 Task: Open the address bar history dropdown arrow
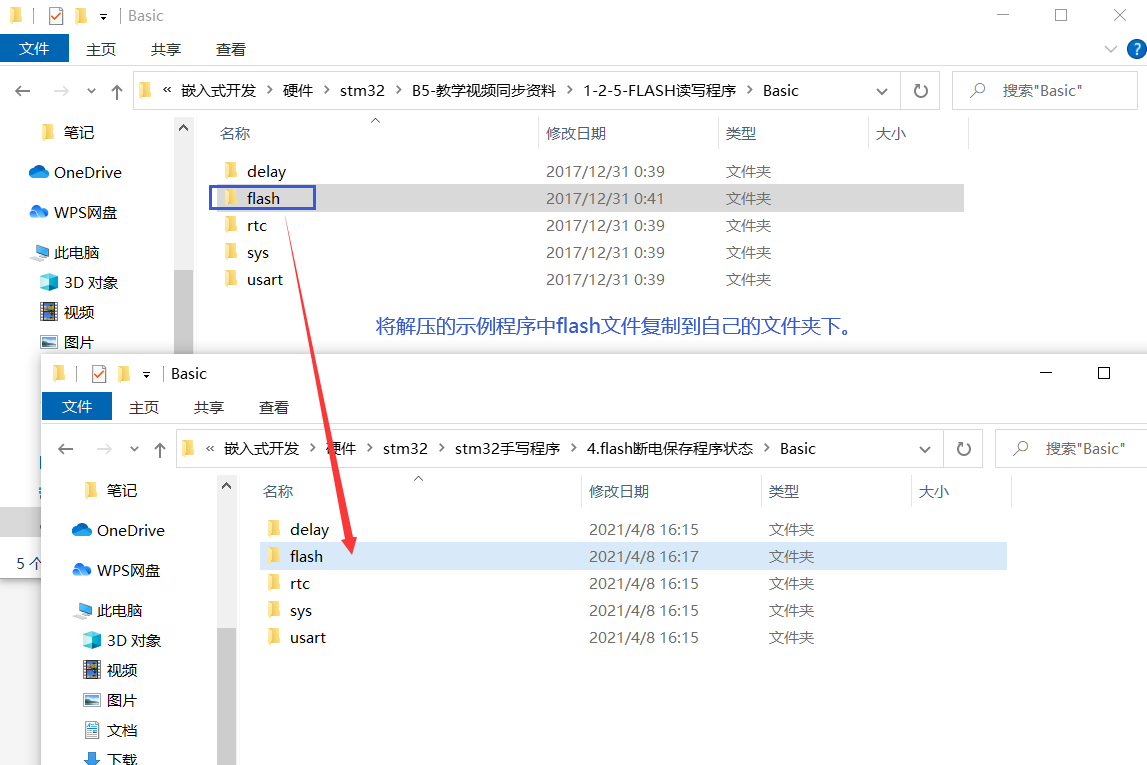(881, 90)
